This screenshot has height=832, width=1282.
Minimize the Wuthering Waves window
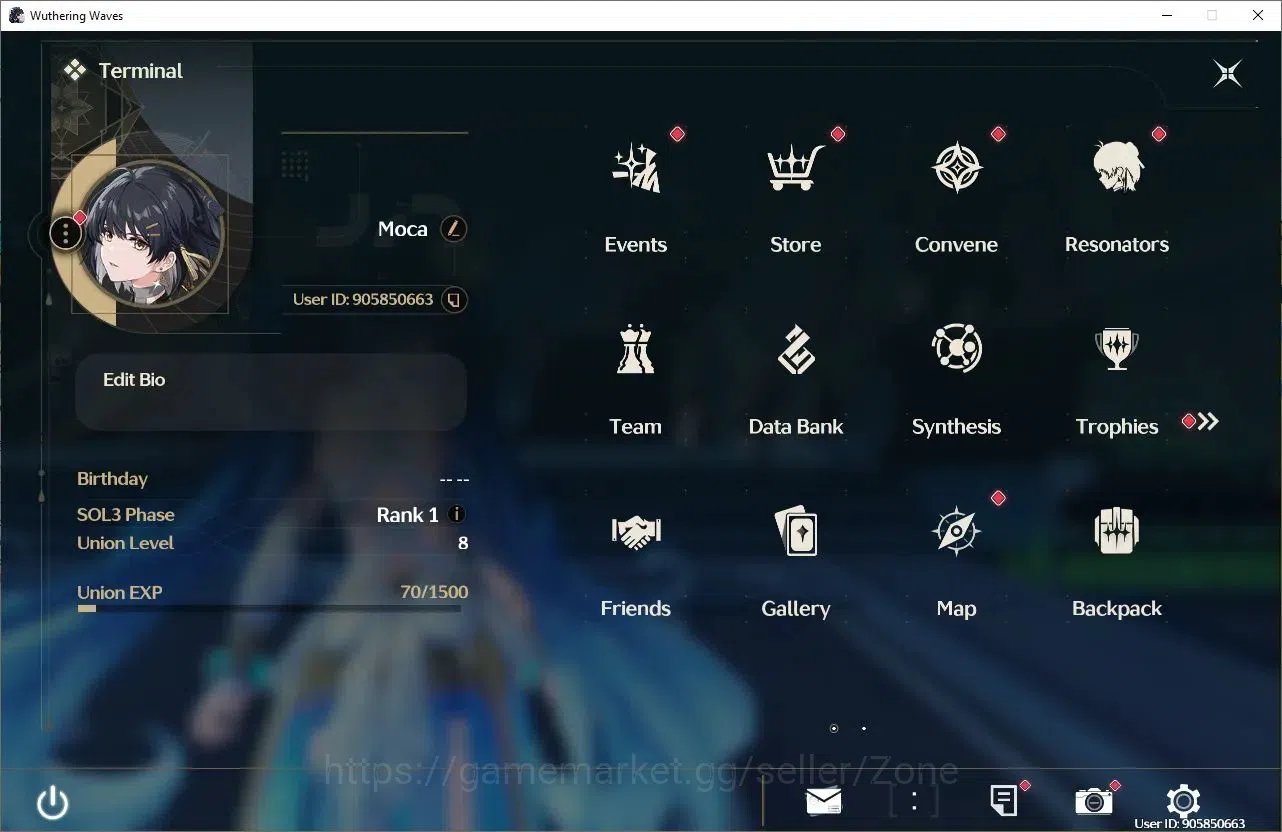coord(1166,15)
